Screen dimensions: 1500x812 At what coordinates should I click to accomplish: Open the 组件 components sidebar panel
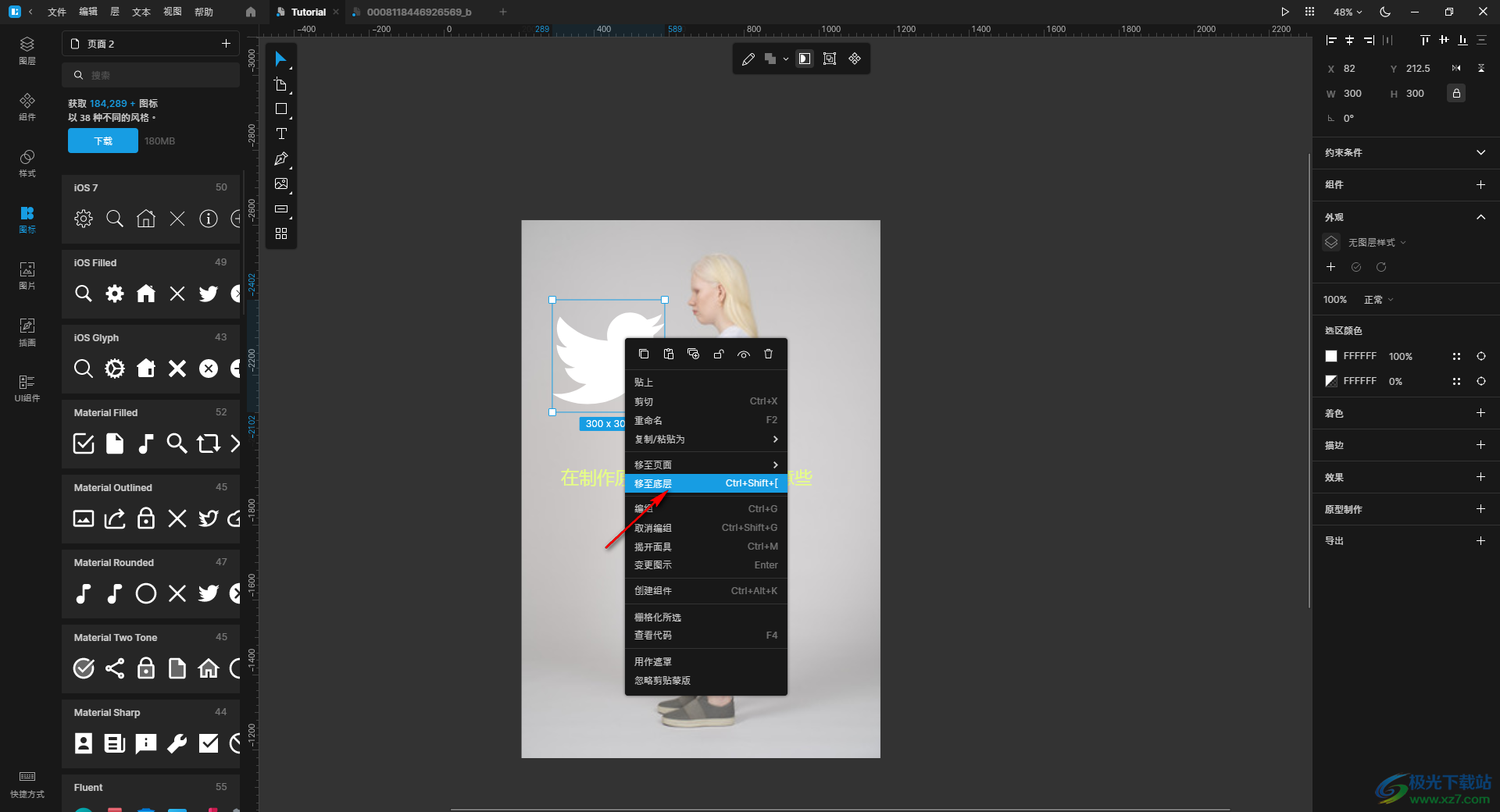point(27,107)
